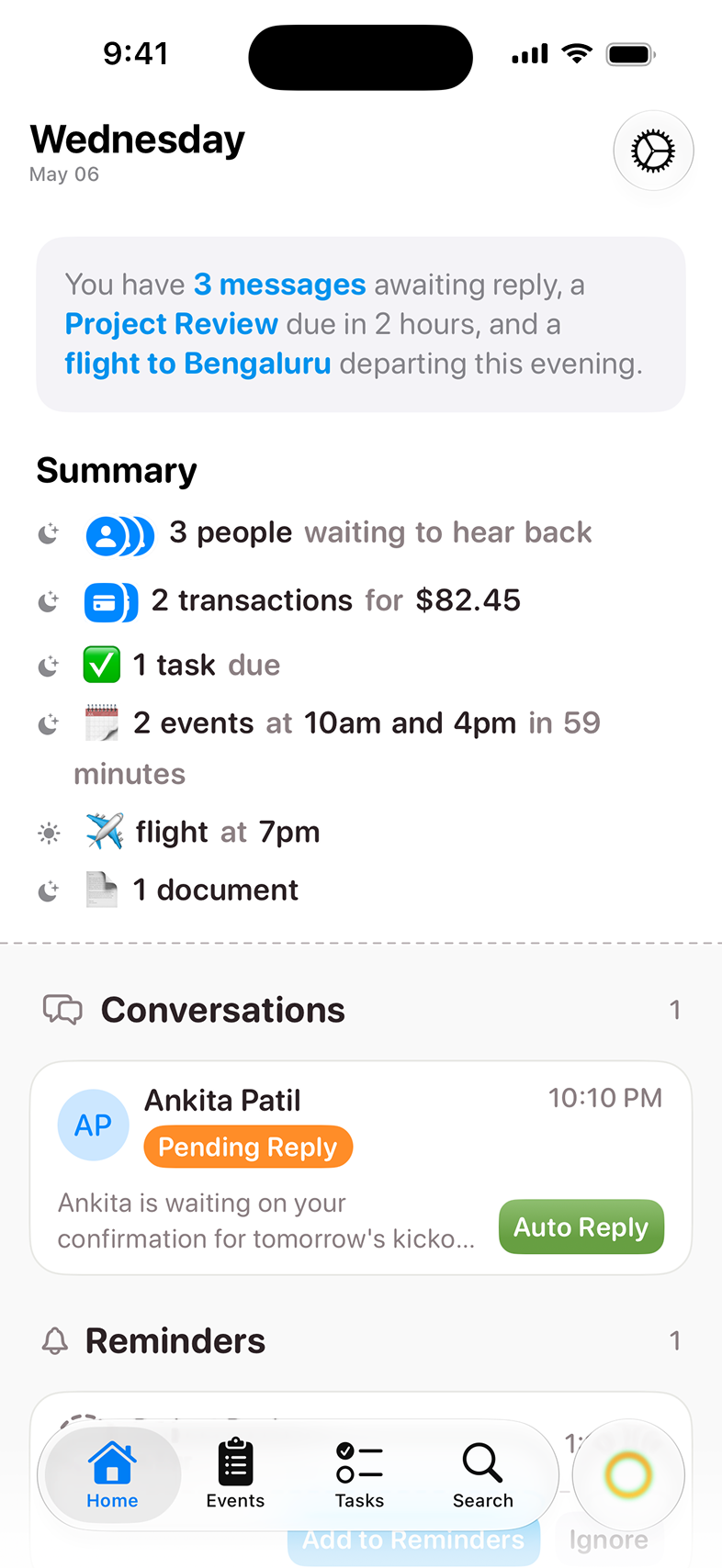Open settings via the gear icon

653,151
